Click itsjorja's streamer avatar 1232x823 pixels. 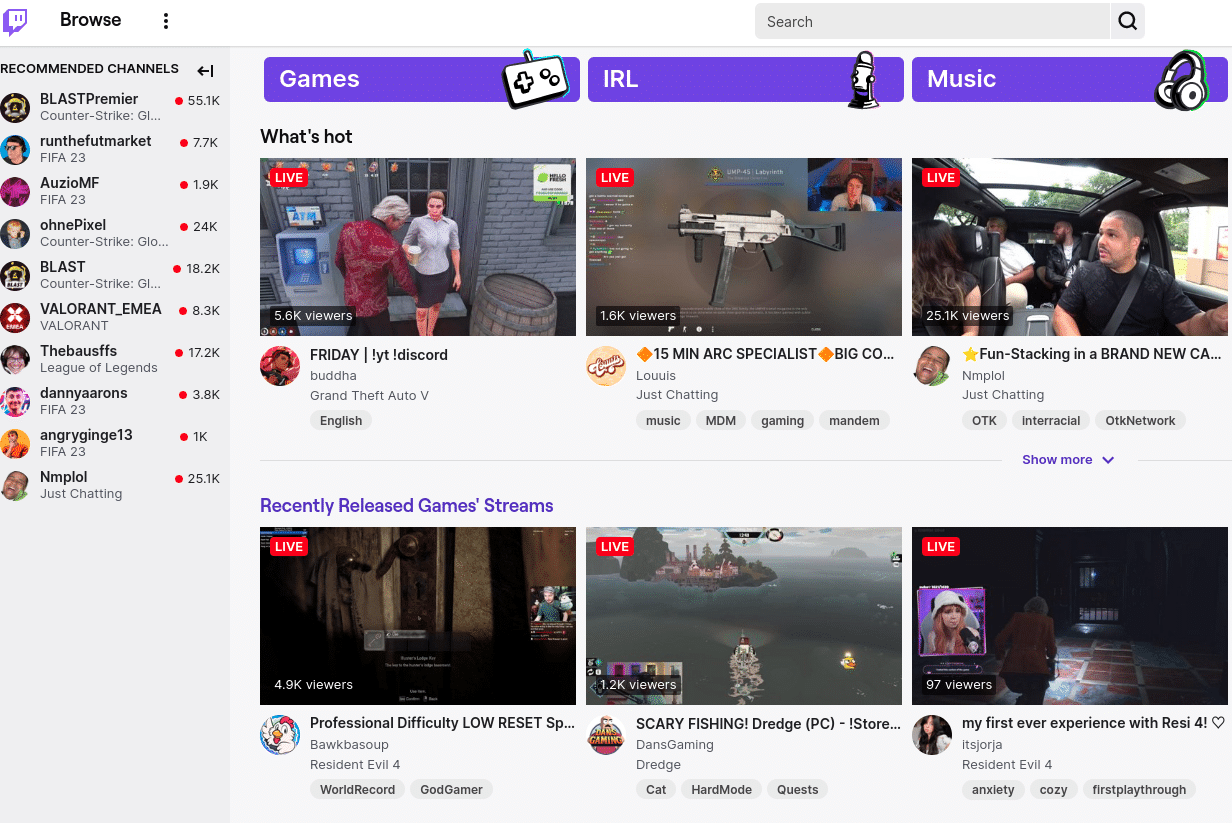(x=932, y=735)
